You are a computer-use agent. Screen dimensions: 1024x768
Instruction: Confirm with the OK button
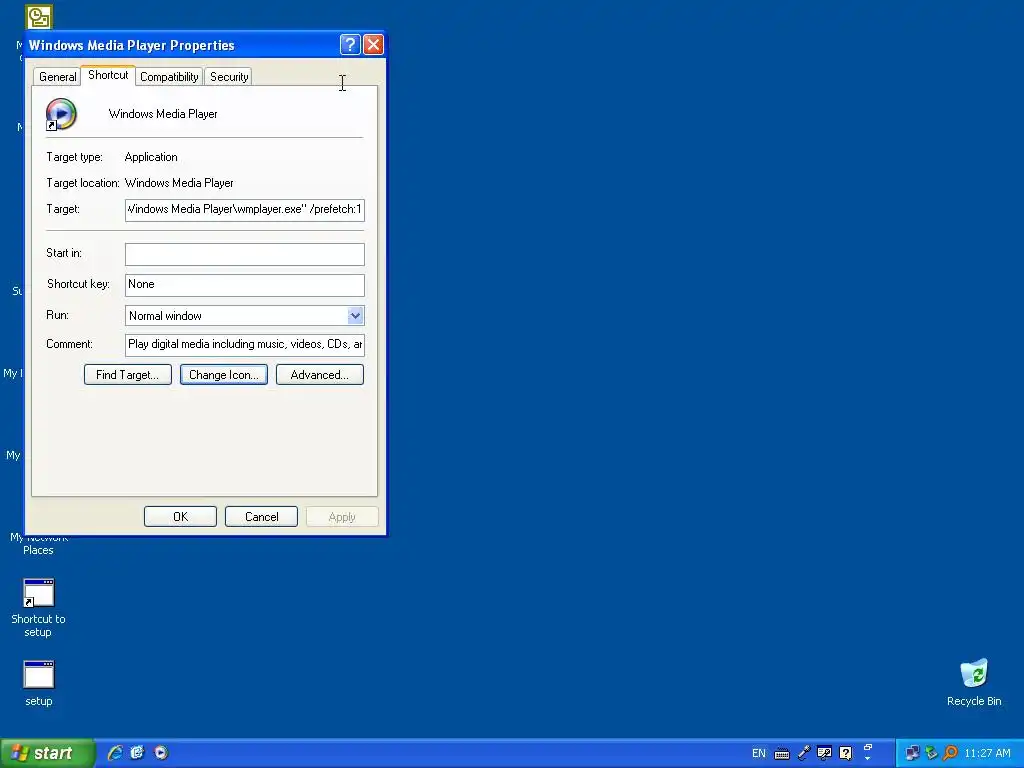pos(180,517)
